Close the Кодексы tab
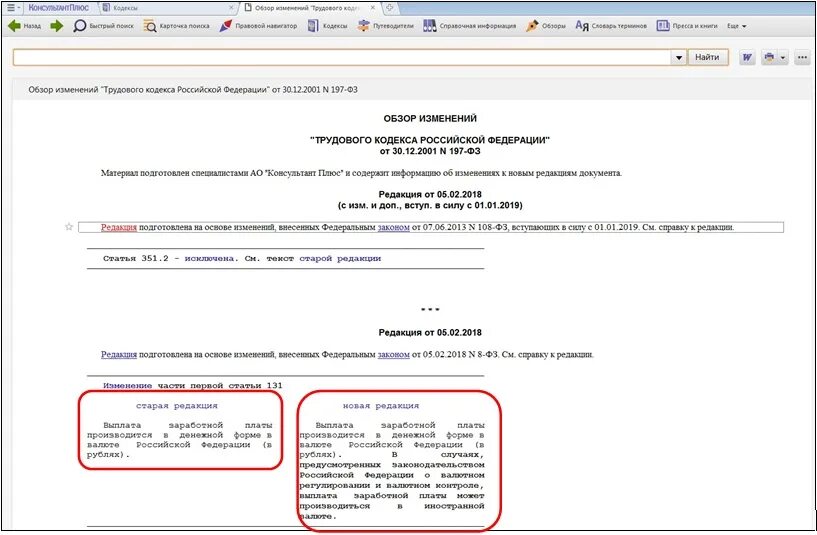This screenshot has width=817, height=535. click(231, 8)
